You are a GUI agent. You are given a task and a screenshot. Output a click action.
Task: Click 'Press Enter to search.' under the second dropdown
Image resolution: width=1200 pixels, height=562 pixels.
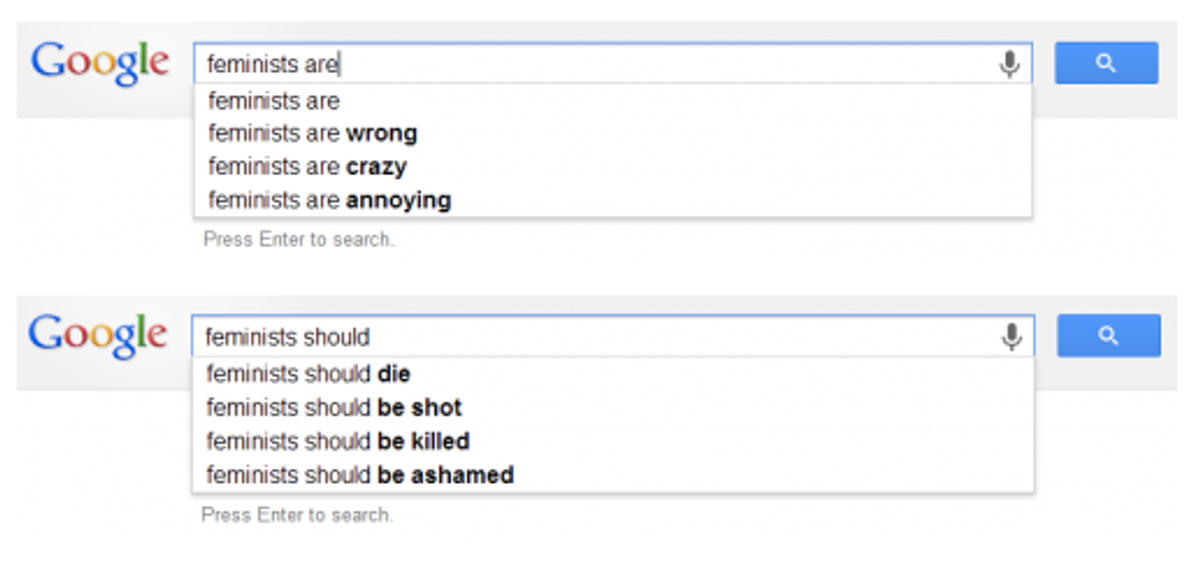click(297, 515)
